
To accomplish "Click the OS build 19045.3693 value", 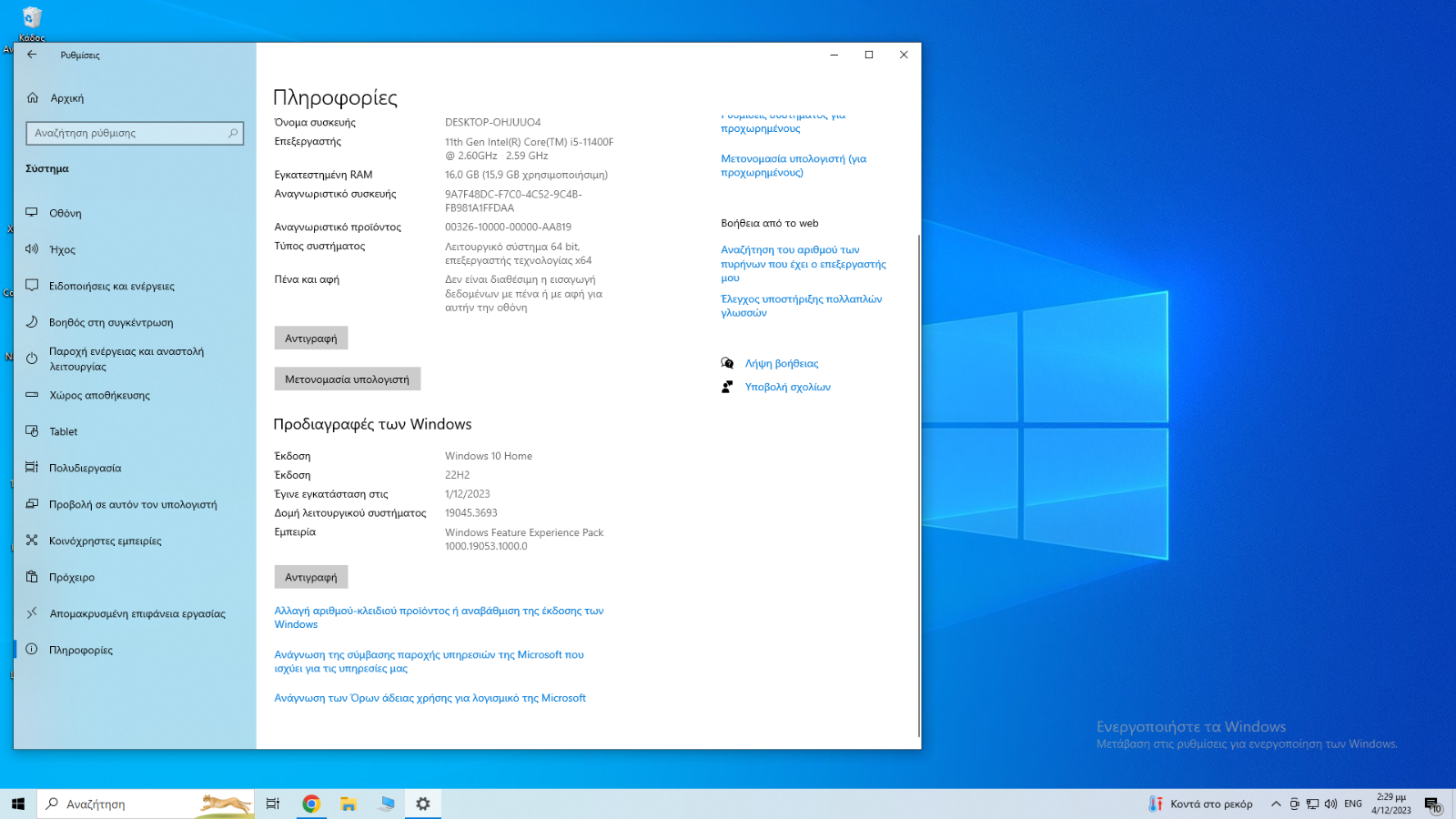I will (471, 513).
